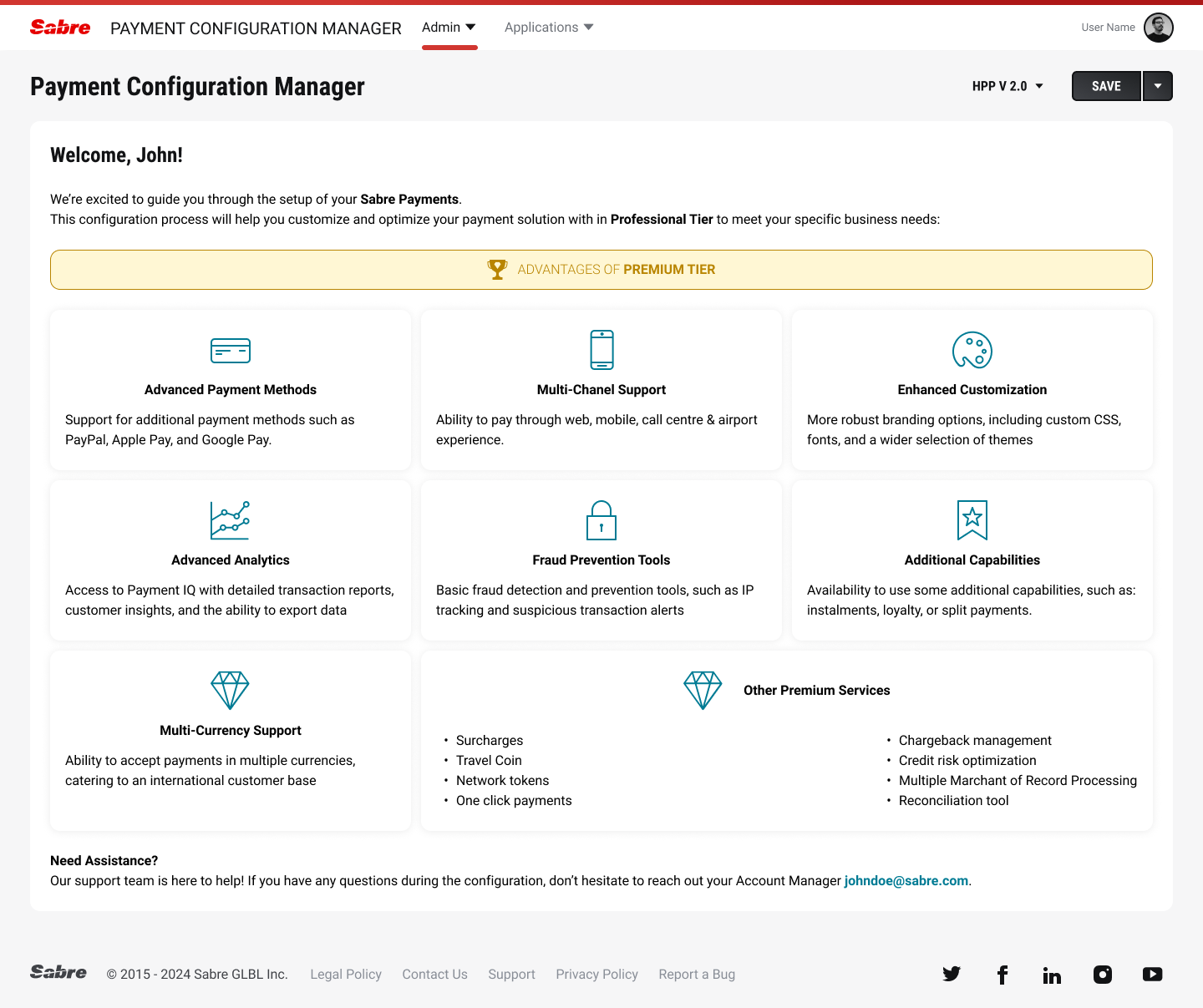This screenshot has width=1203, height=1008.
Task: Click the Multi-Currency Support heading
Action: 231,731
